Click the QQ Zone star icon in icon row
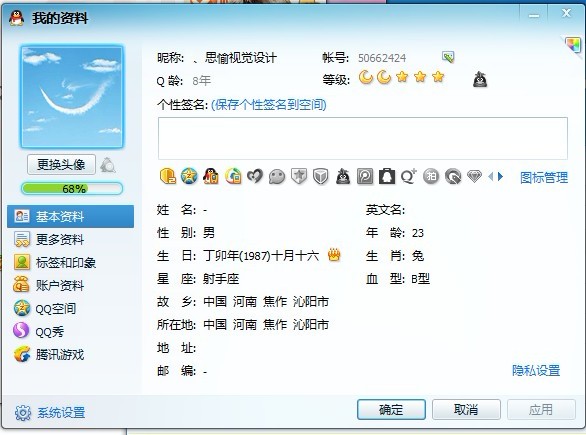Image resolution: width=586 pixels, height=435 pixels. pyautogui.click(x=189, y=176)
